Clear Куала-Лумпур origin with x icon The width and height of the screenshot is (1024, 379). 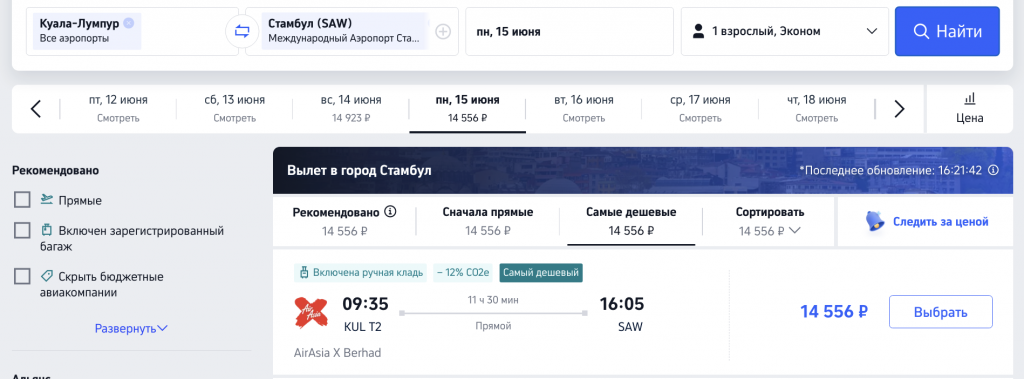(x=129, y=23)
